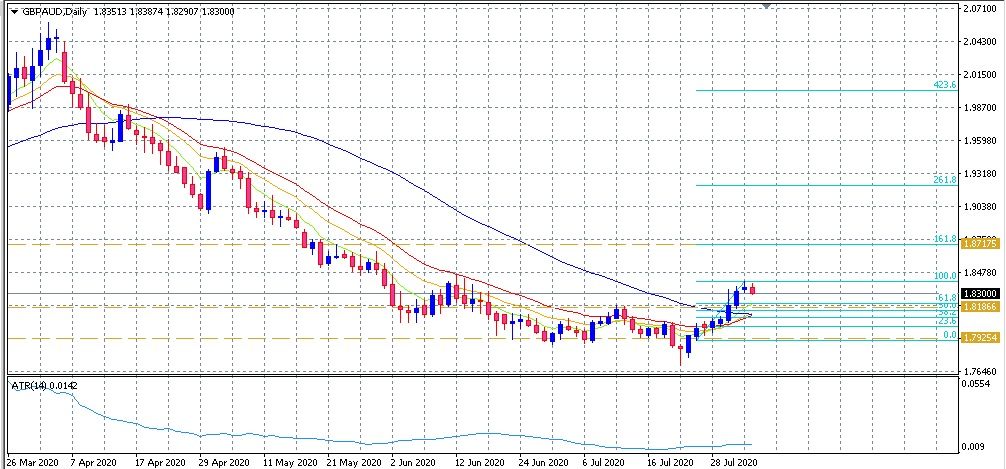Click the 7 Apr 2020 date label
Image resolution: width=1006 pixels, height=469 pixels.
tap(94, 462)
